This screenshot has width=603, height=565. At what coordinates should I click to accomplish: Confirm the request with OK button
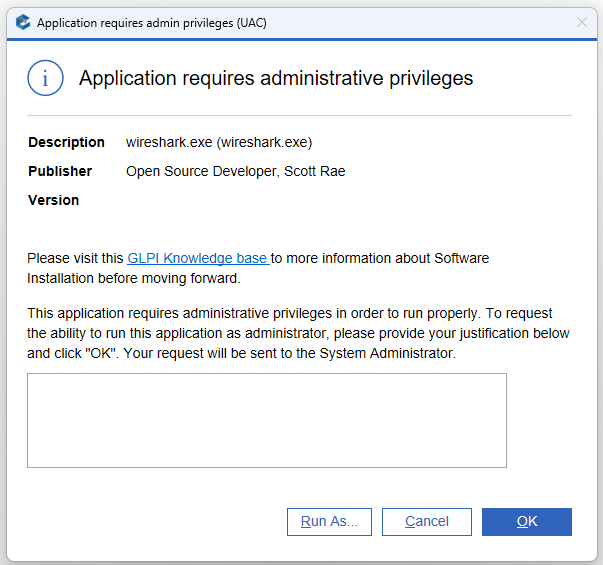[x=527, y=522]
